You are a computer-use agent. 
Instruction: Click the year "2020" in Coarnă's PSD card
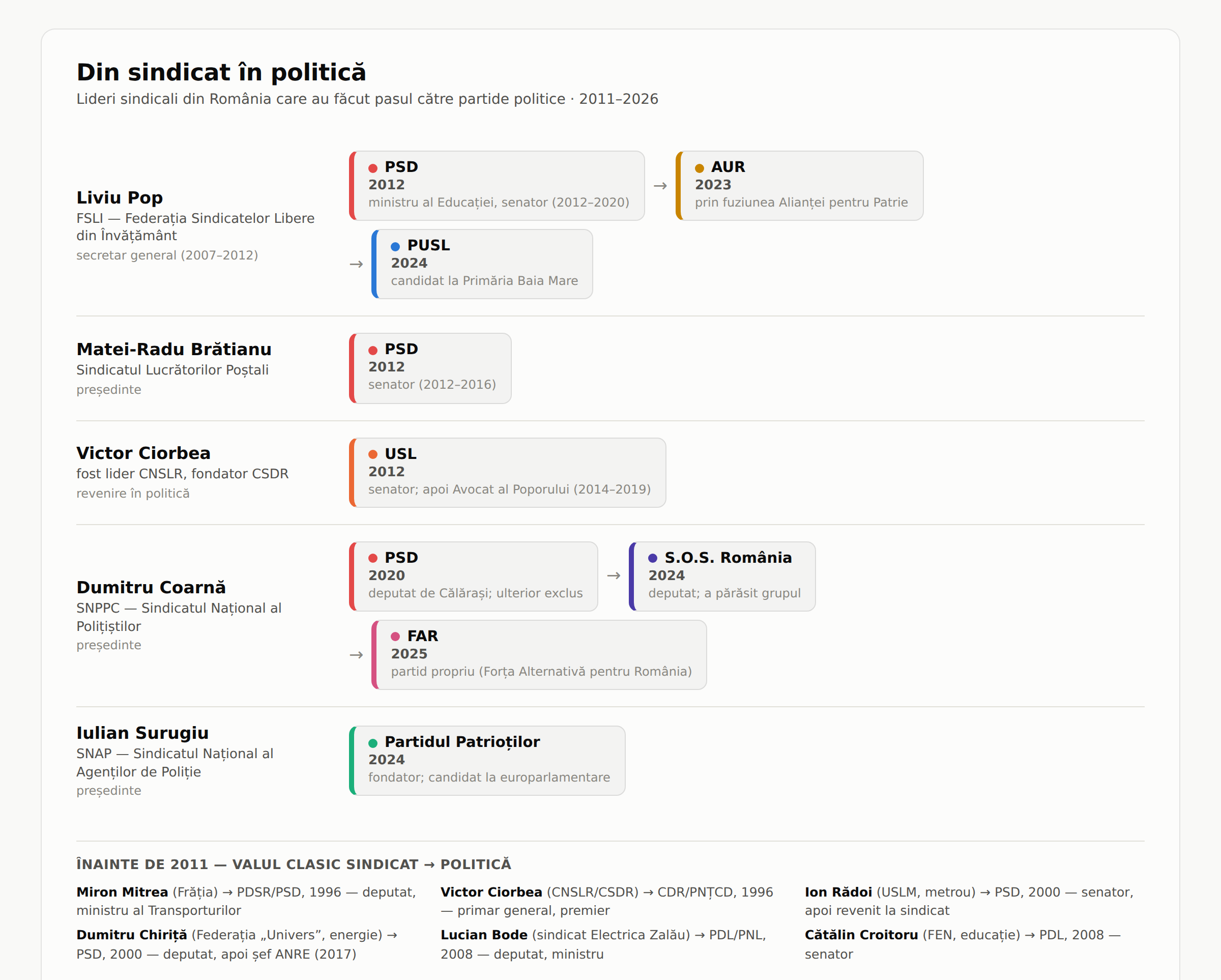386,575
